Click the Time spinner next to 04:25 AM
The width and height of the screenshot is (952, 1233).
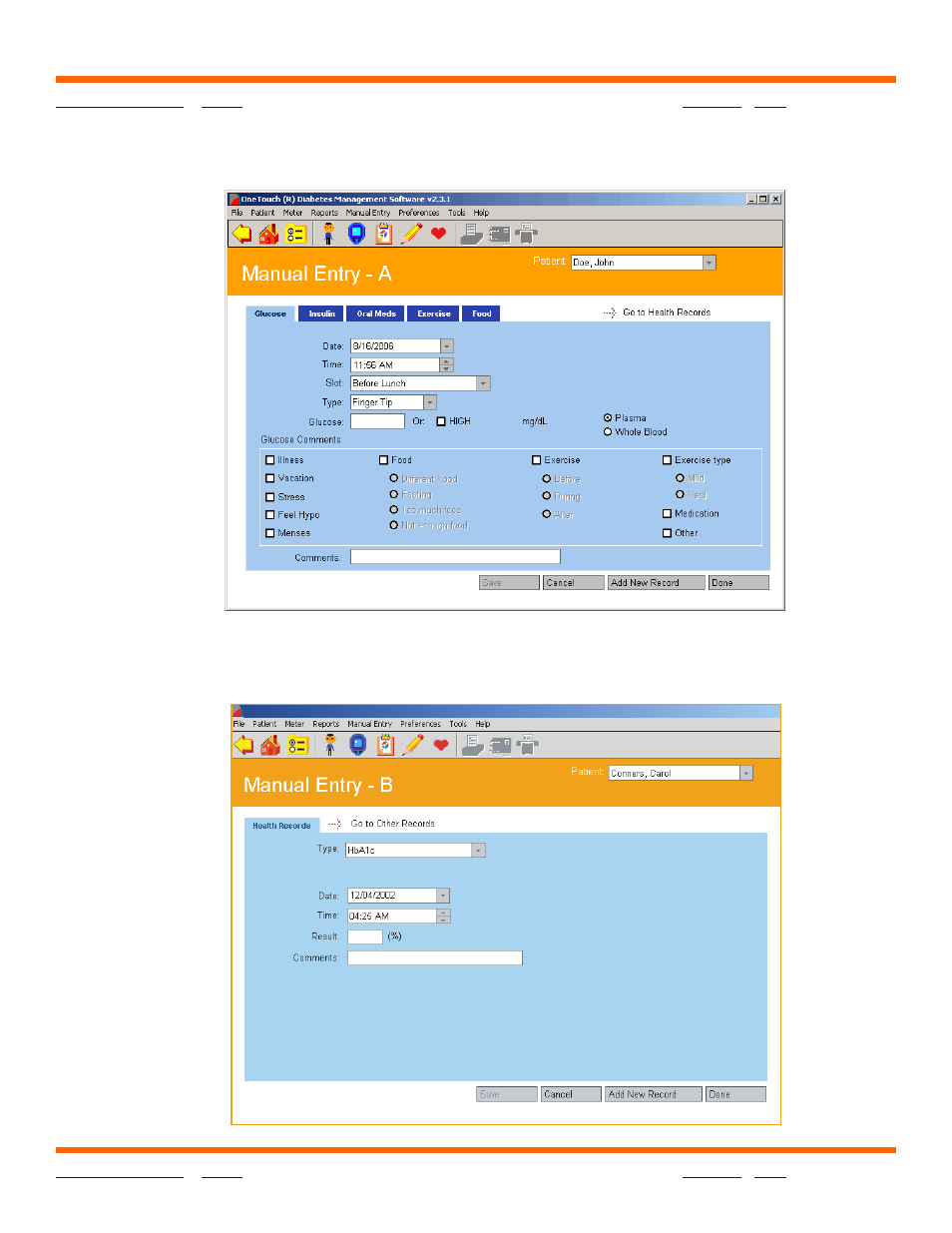[x=444, y=916]
